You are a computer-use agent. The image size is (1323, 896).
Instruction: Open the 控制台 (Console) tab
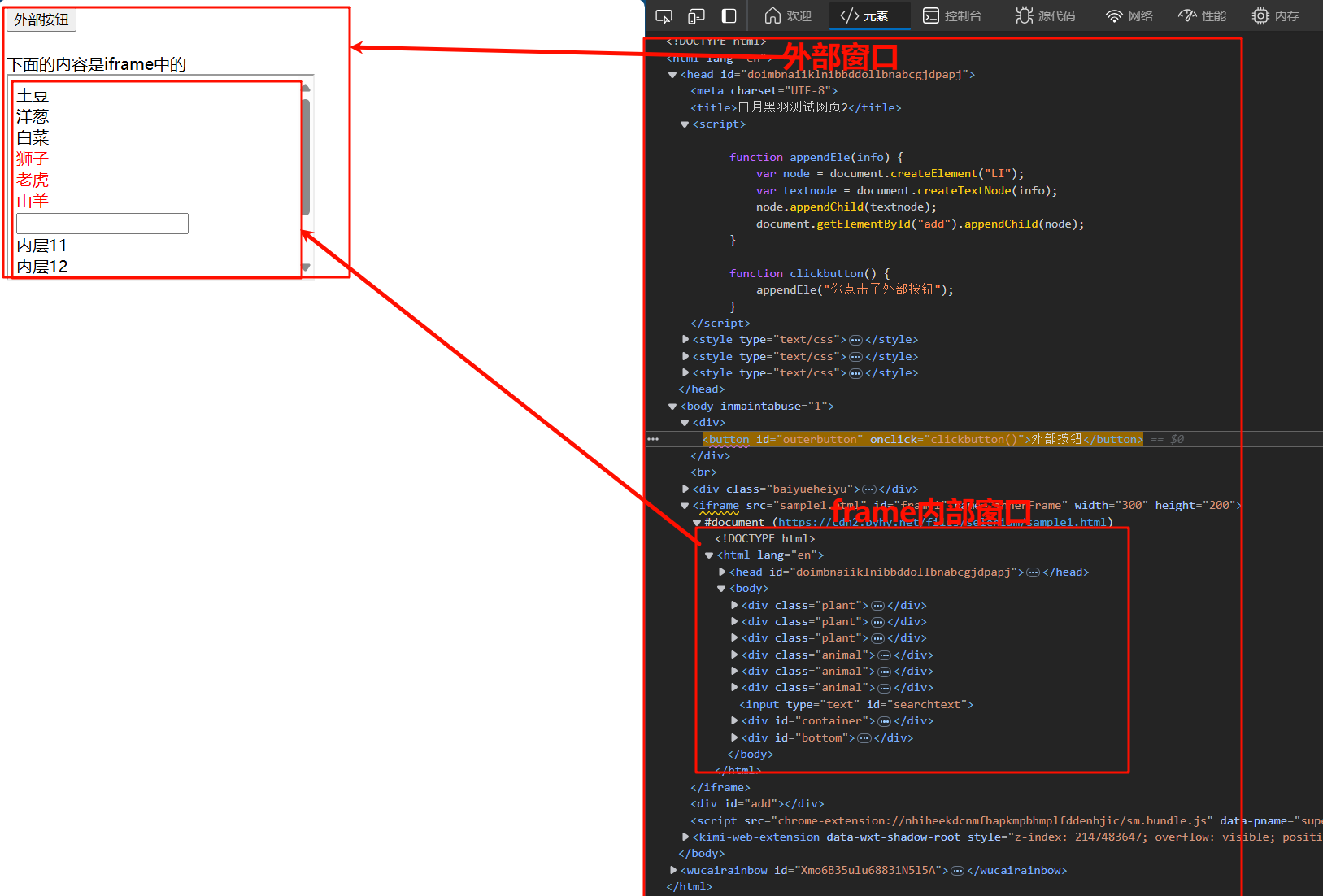point(952,16)
